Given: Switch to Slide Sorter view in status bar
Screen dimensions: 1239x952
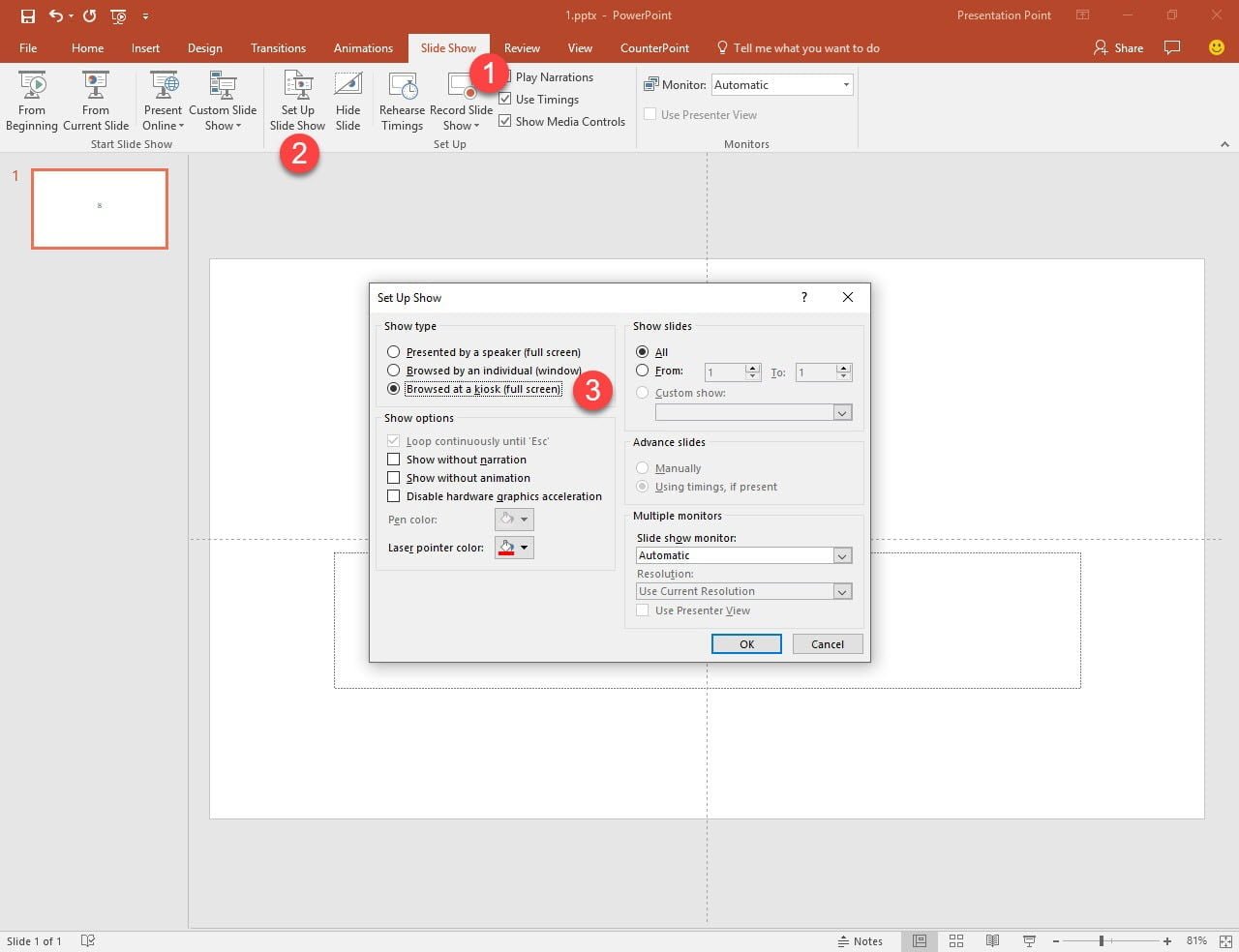Looking at the screenshot, I should (x=956, y=940).
